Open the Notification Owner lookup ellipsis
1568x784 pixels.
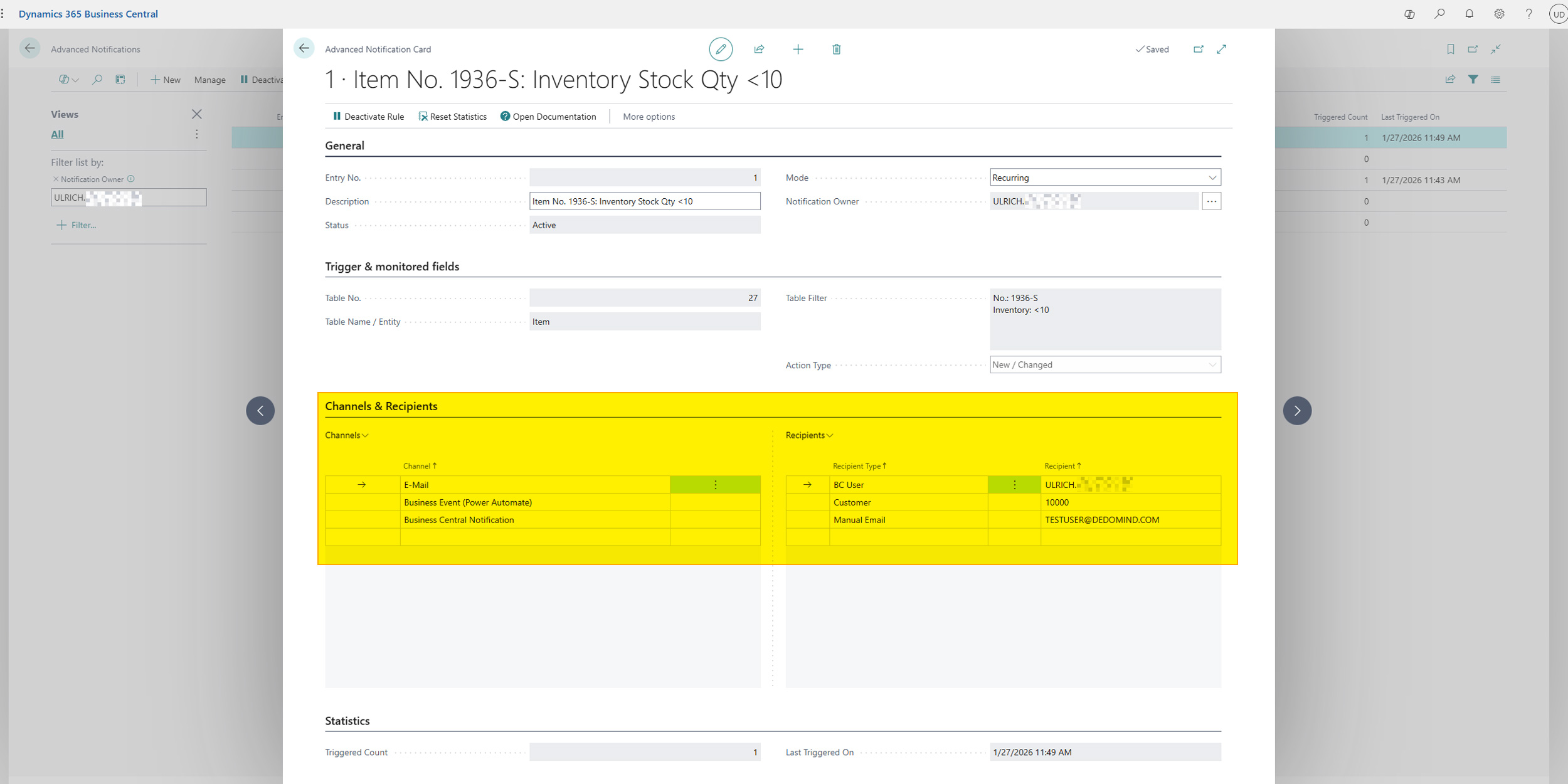point(1211,201)
